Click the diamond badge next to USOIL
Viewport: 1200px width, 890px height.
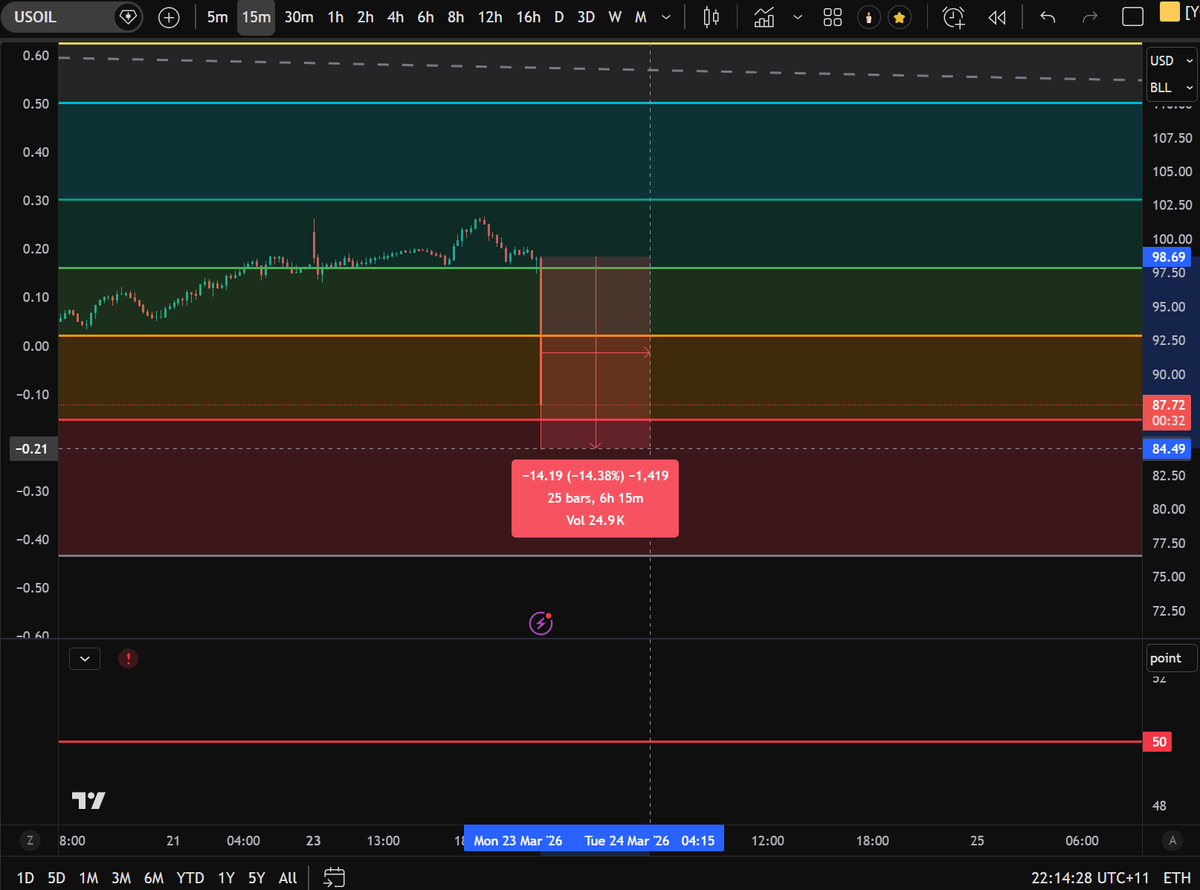coord(127,17)
